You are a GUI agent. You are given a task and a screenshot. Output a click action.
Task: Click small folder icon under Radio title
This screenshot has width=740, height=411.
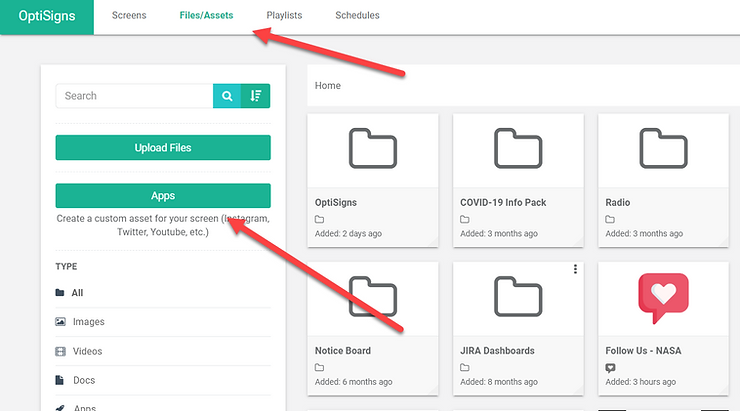coord(610,219)
